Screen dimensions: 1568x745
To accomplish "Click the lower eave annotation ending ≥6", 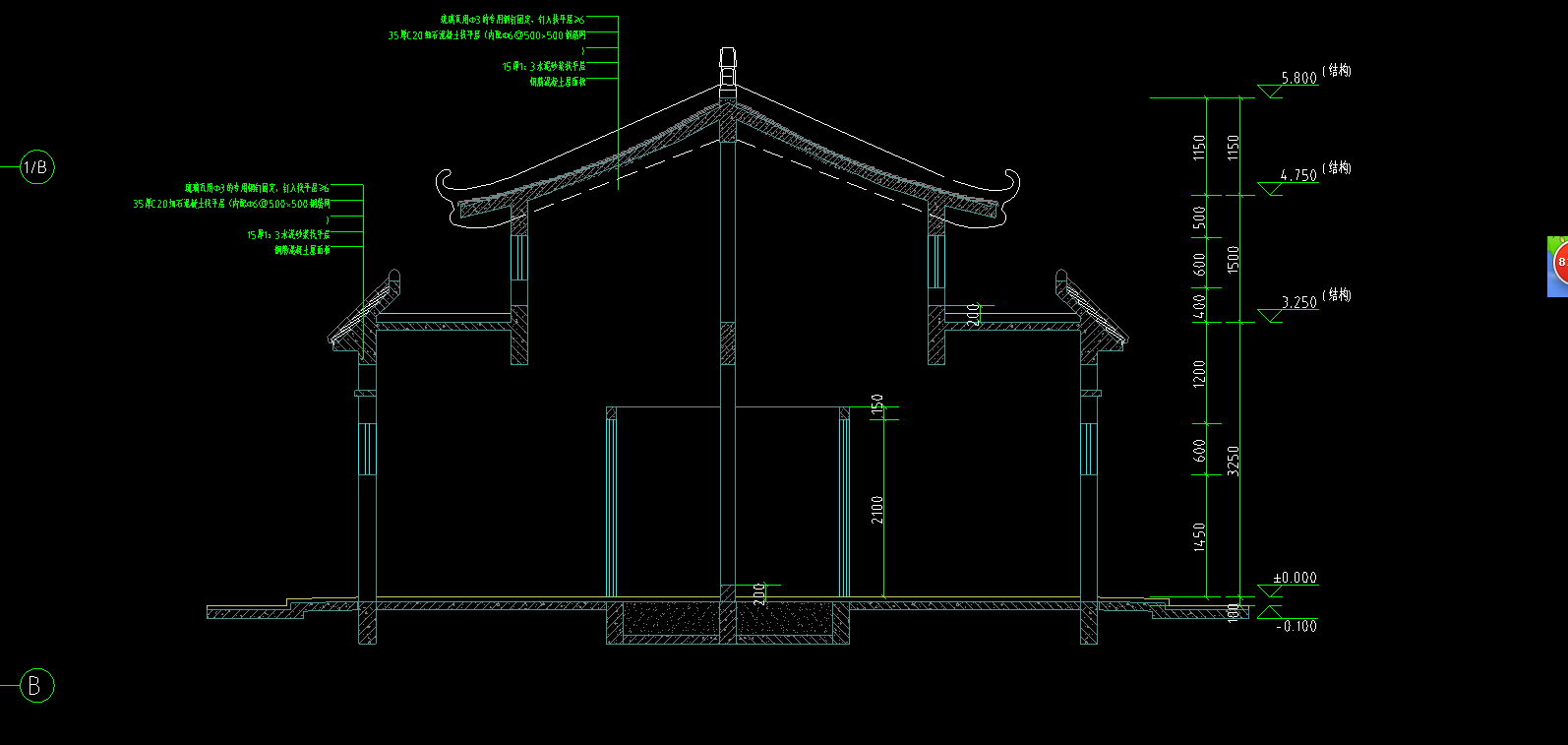I will pyautogui.click(x=257, y=187).
